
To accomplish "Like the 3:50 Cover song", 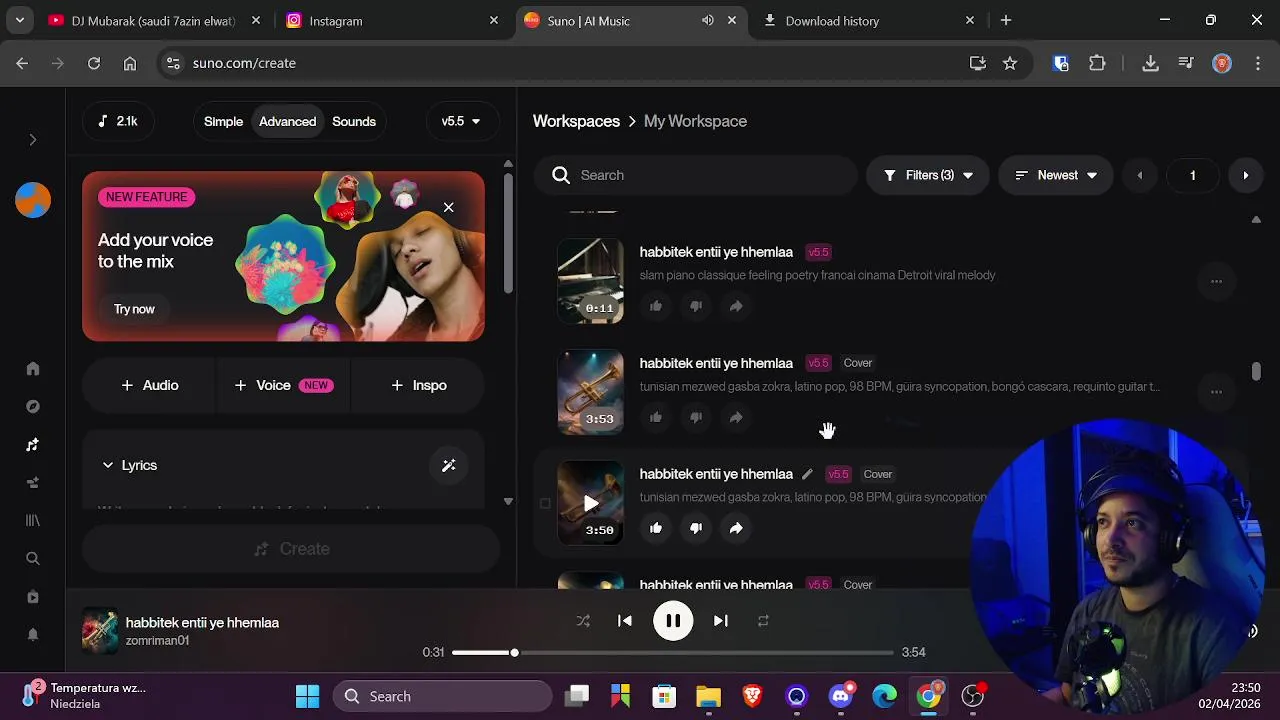I will (656, 528).
